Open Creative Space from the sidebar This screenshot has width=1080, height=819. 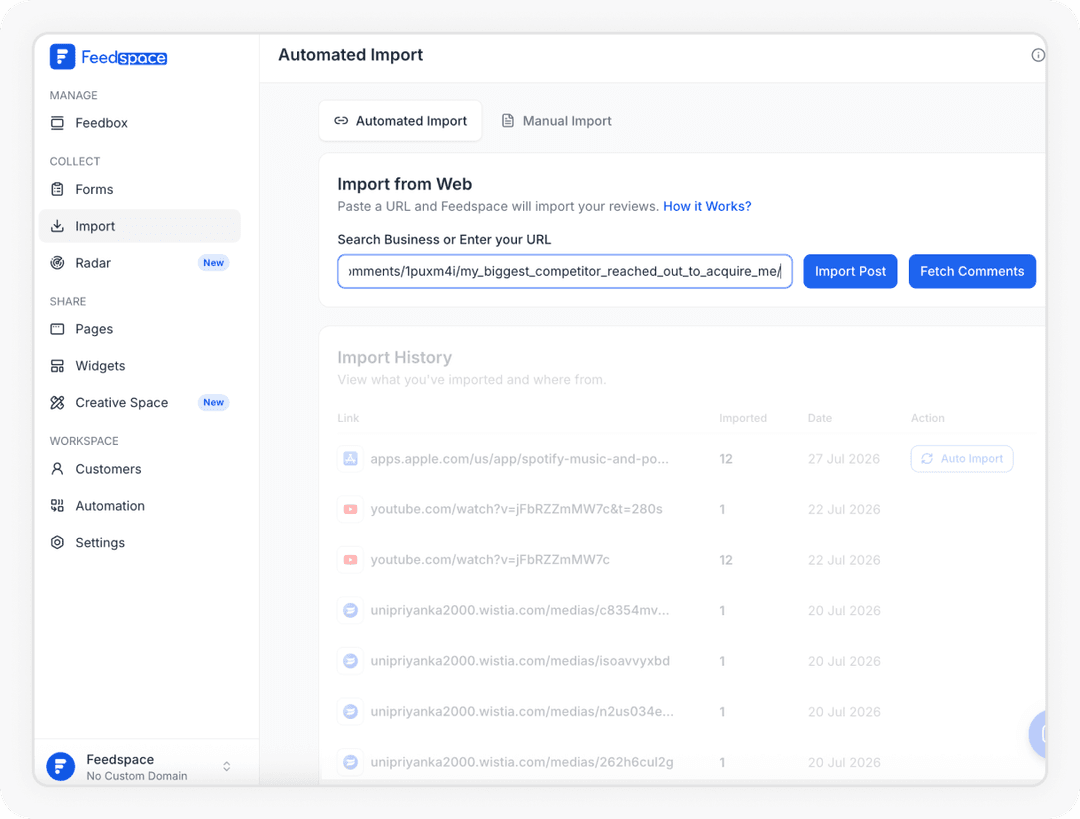click(140, 403)
